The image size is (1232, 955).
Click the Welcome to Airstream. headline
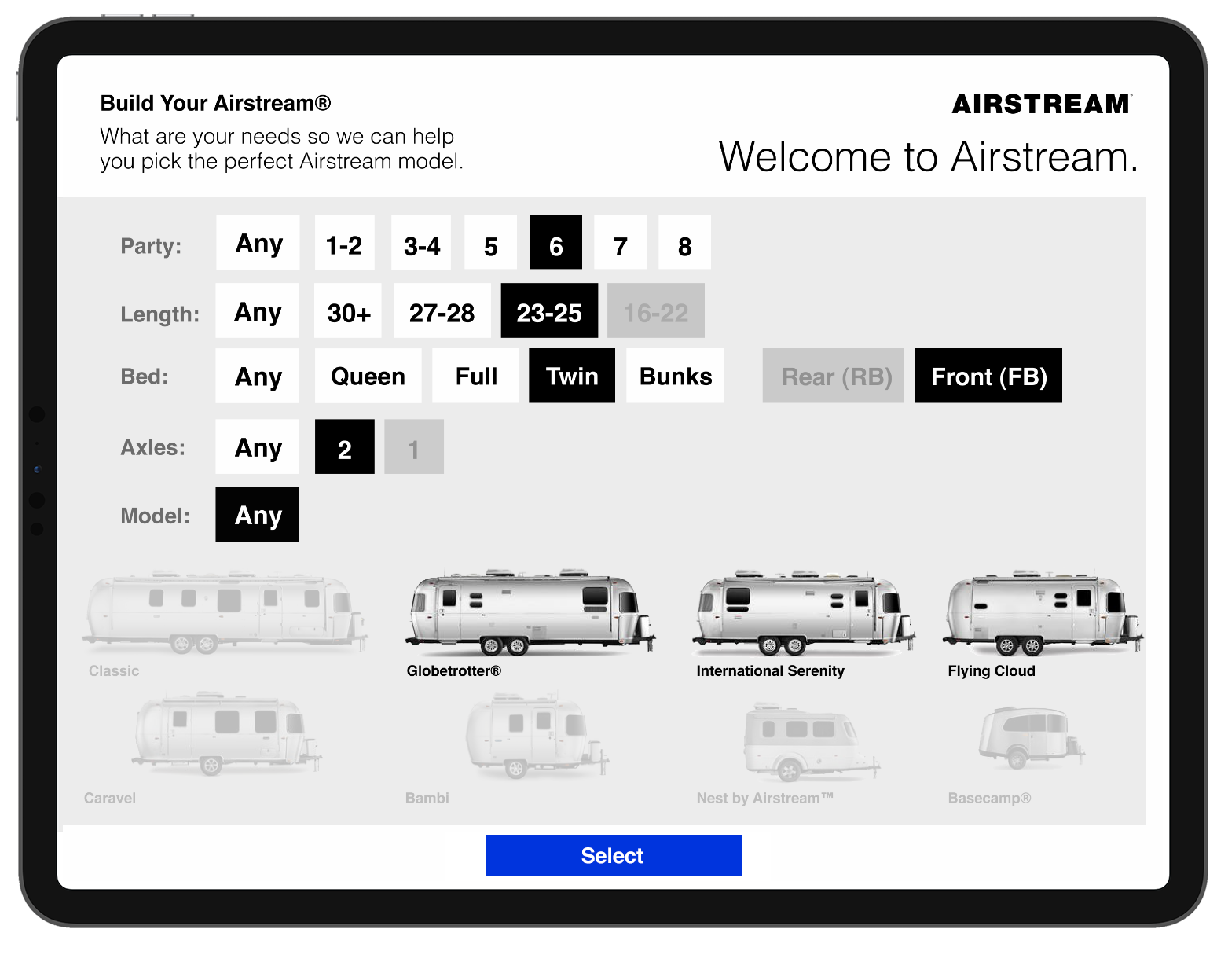pos(928,156)
